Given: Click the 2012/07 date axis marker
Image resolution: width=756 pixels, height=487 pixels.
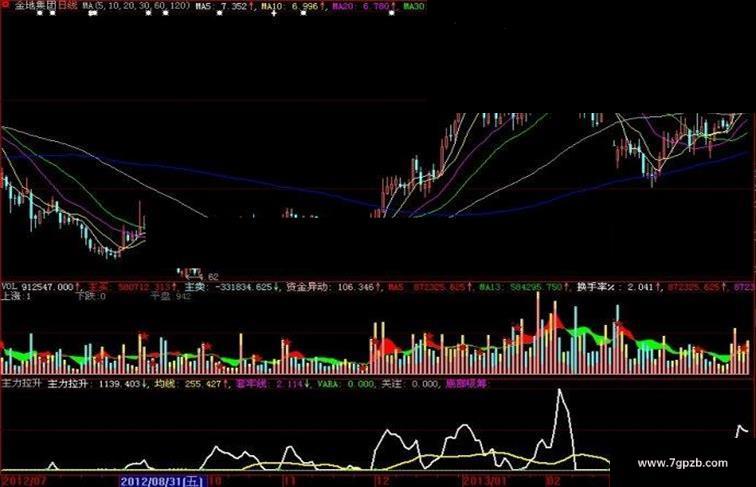Looking at the screenshot, I should pos(24,481).
